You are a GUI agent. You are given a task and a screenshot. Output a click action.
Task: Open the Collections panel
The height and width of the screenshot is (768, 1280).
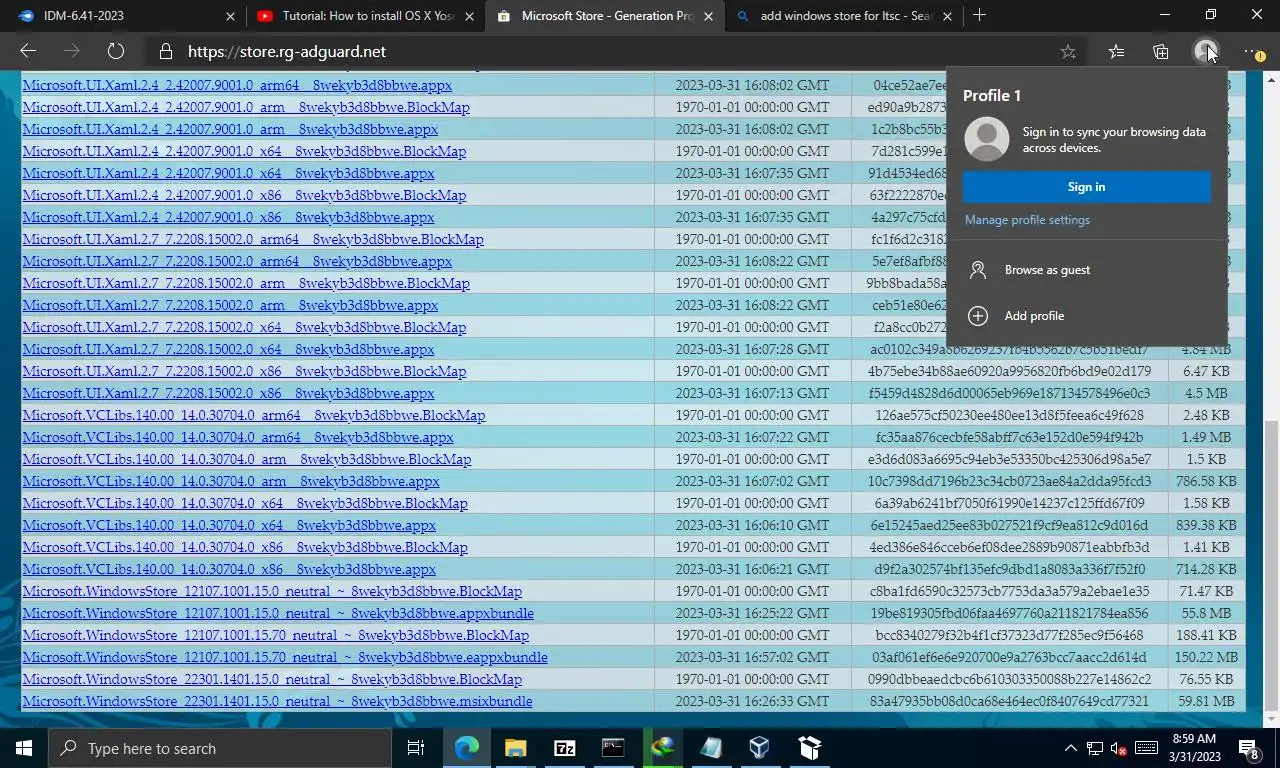click(x=1161, y=51)
